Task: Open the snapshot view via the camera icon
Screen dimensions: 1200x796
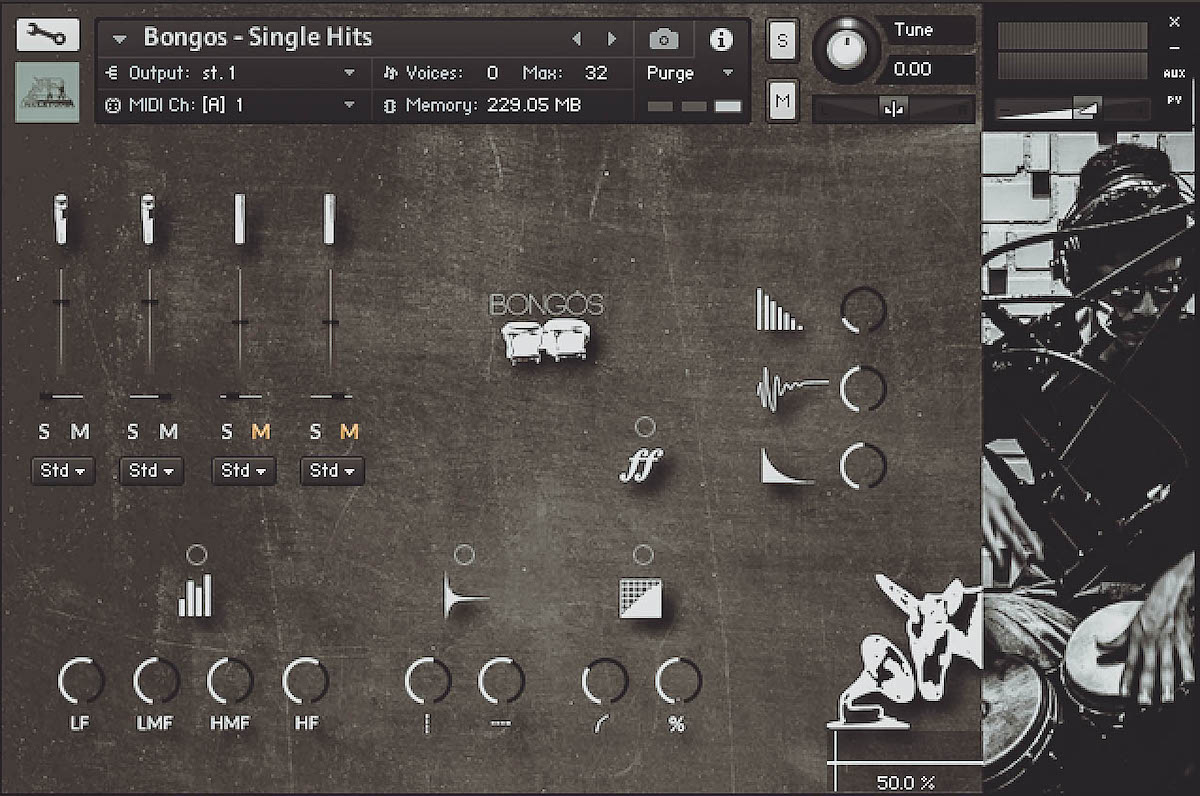Action: point(663,39)
